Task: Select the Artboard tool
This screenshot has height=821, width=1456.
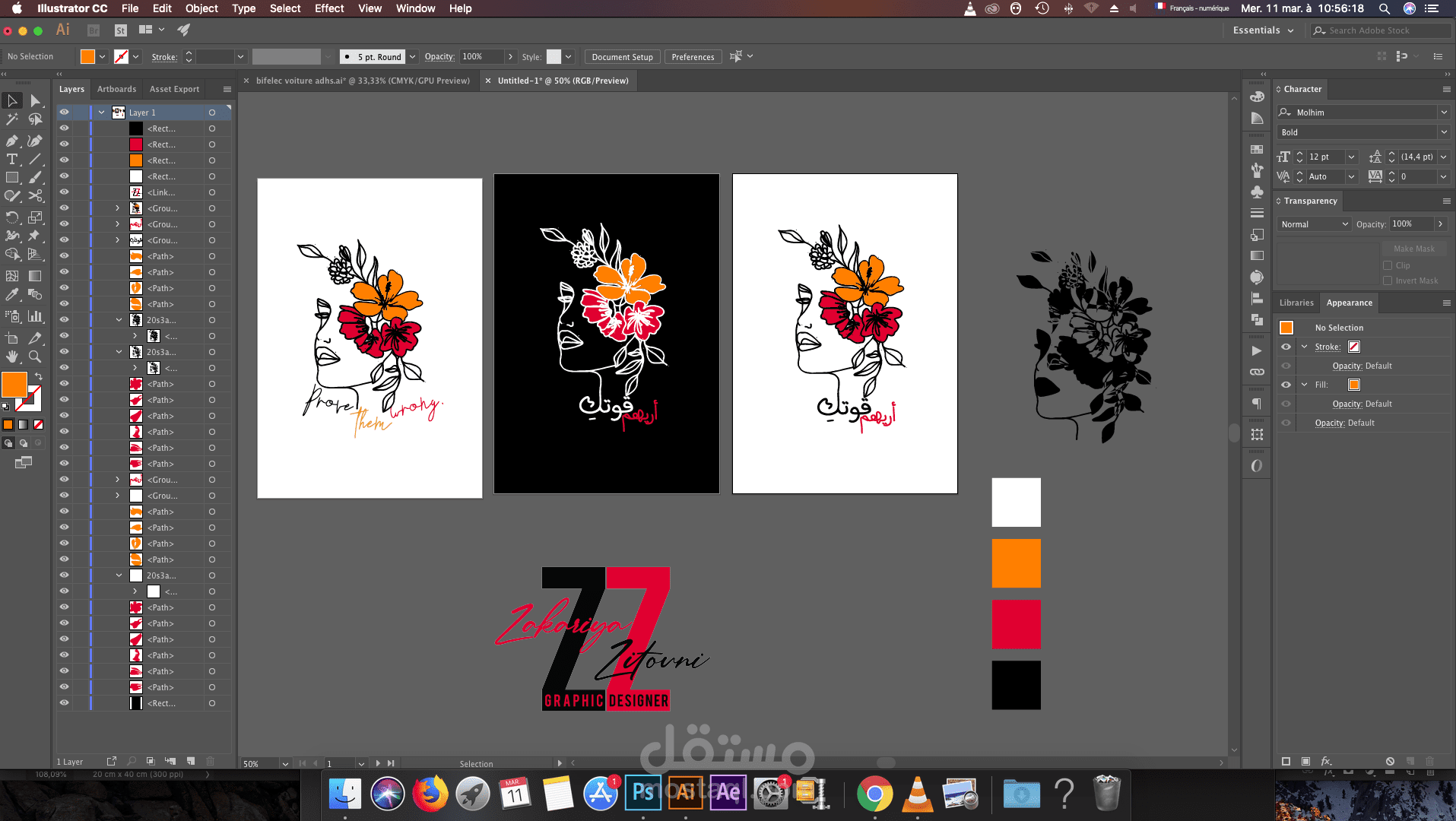Action: [x=12, y=338]
